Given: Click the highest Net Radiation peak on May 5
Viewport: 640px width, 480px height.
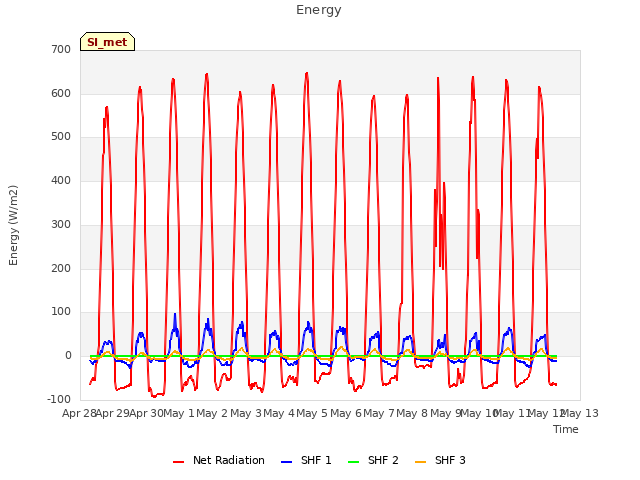Looking at the screenshot, I should (307, 73).
